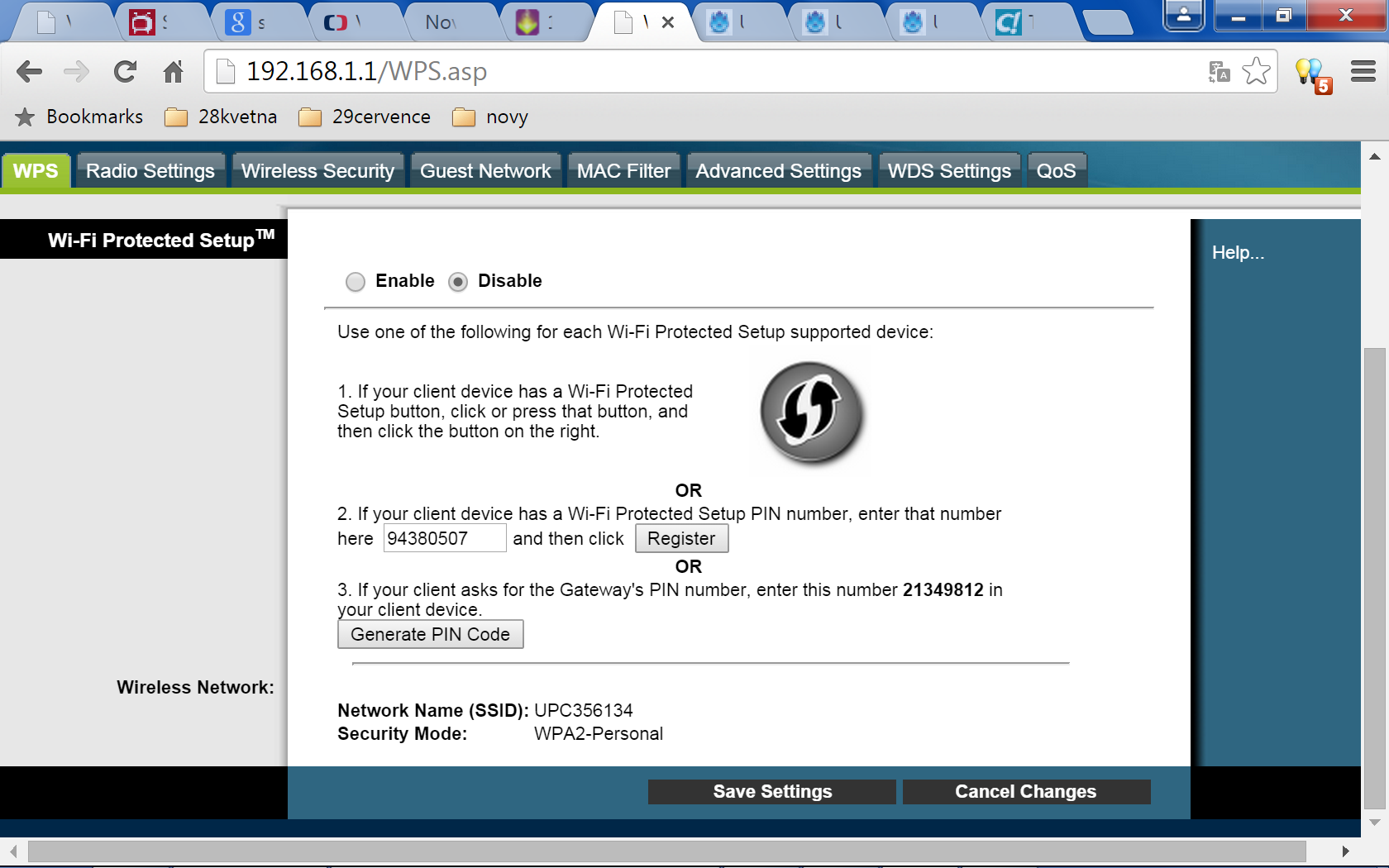Open the lightbulb extension icon with badge 5
This screenshot has height=868, width=1389.
[1313, 75]
